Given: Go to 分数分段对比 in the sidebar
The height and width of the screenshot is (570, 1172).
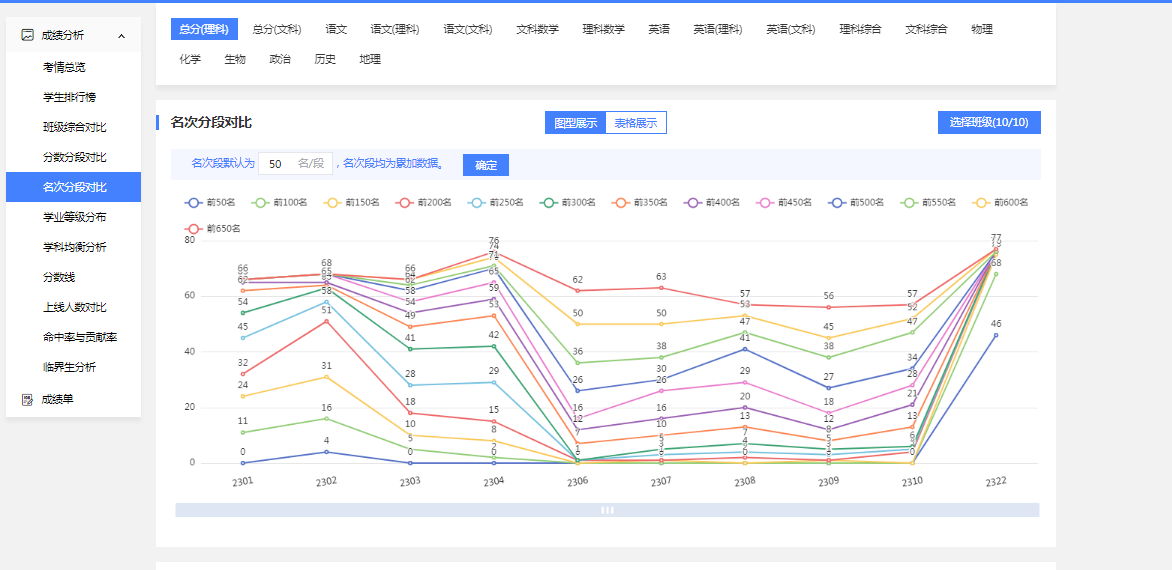Looking at the screenshot, I should (74, 157).
